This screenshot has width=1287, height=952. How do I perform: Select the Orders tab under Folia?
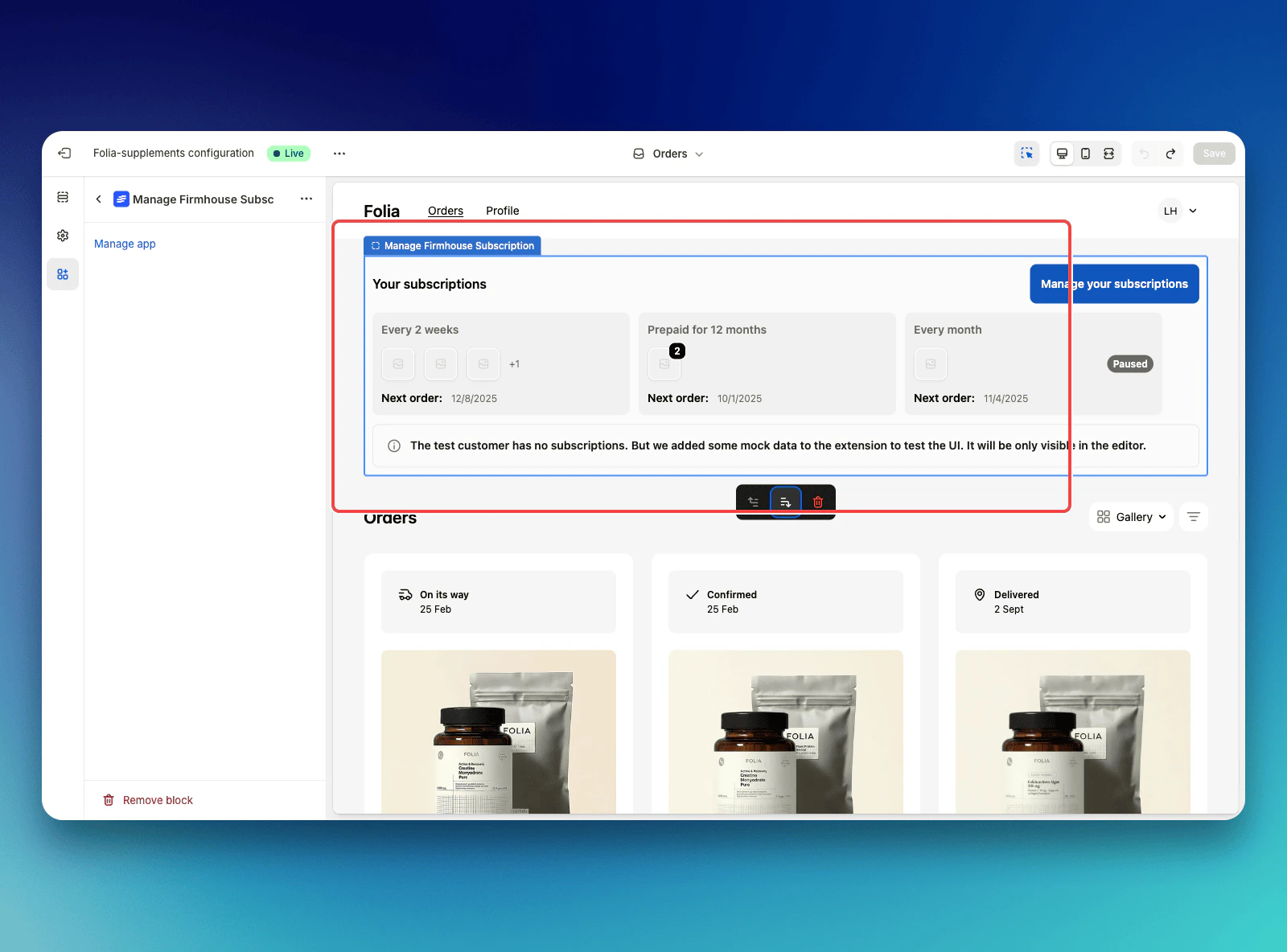(445, 211)
